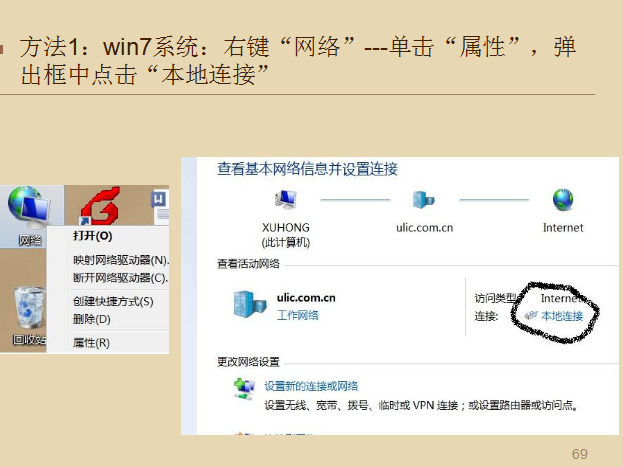This screenshot has height=467, width=623.
Task: Select 断开网络驱动器(C) menu entry
Action: [x=120, y=278]
